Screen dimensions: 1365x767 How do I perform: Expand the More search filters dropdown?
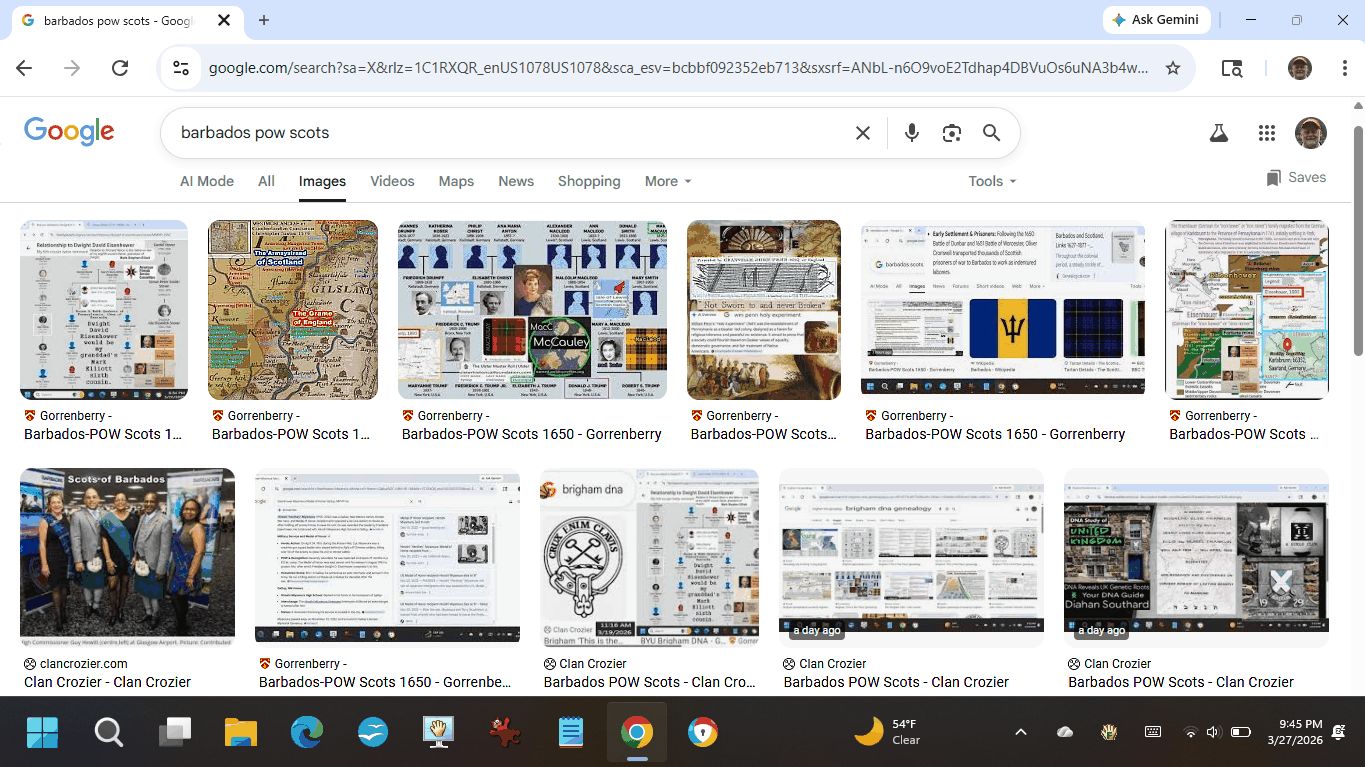click(667, 181)
